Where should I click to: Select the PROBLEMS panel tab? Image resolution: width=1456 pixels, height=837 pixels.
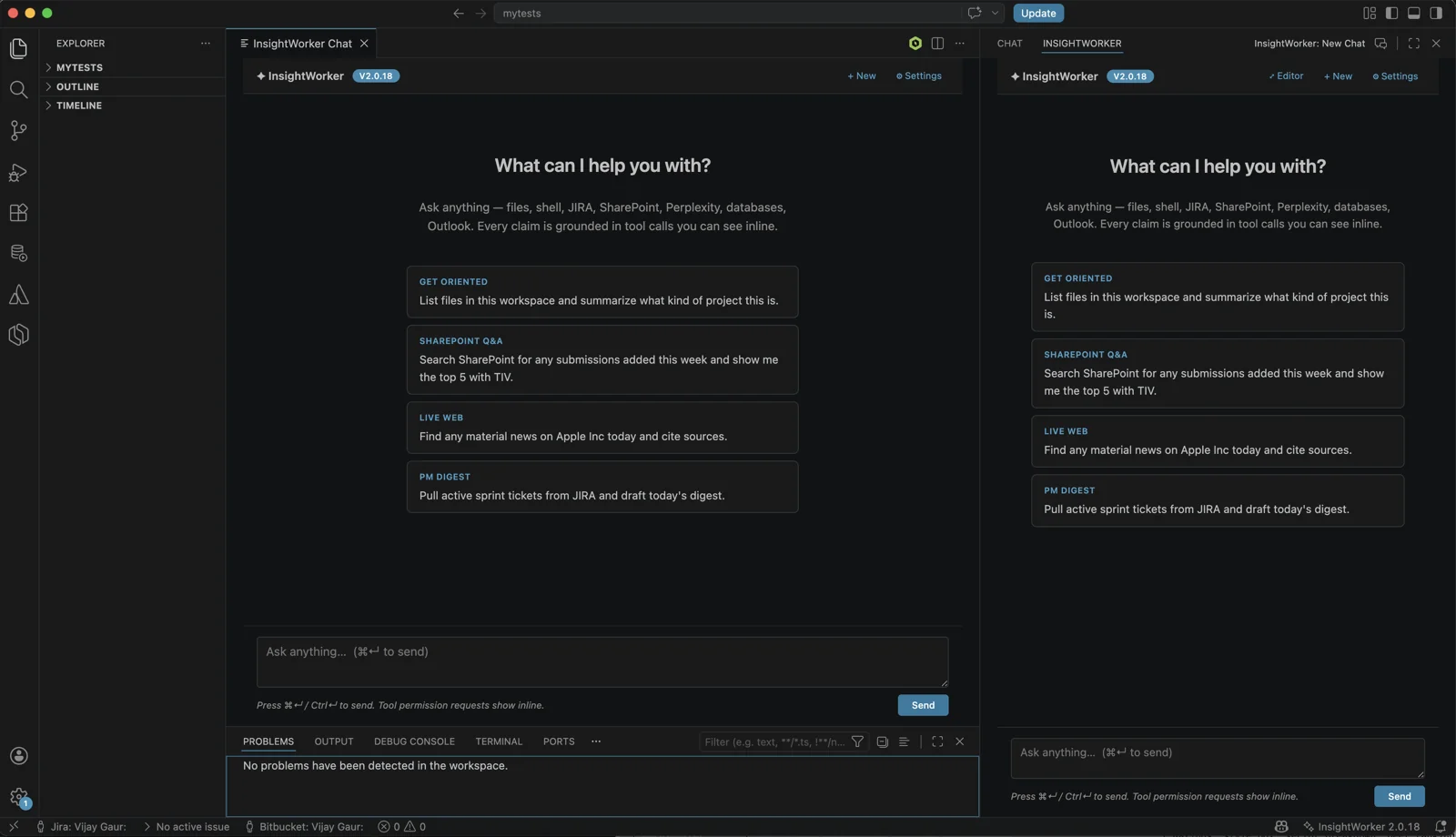[x=268, y=741]
